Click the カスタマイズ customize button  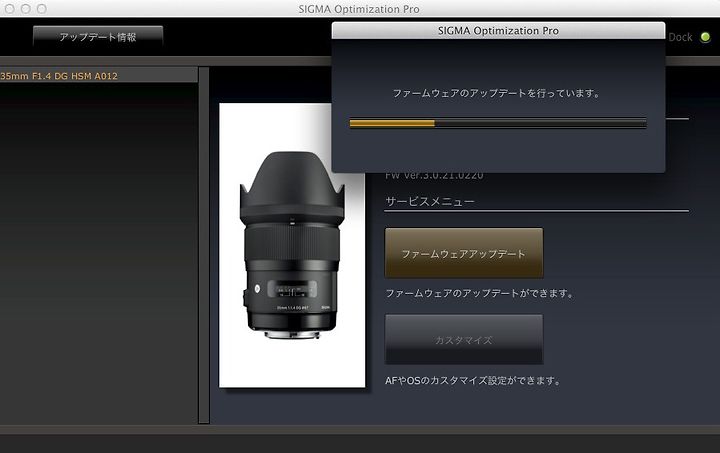(x=464, y=340)
